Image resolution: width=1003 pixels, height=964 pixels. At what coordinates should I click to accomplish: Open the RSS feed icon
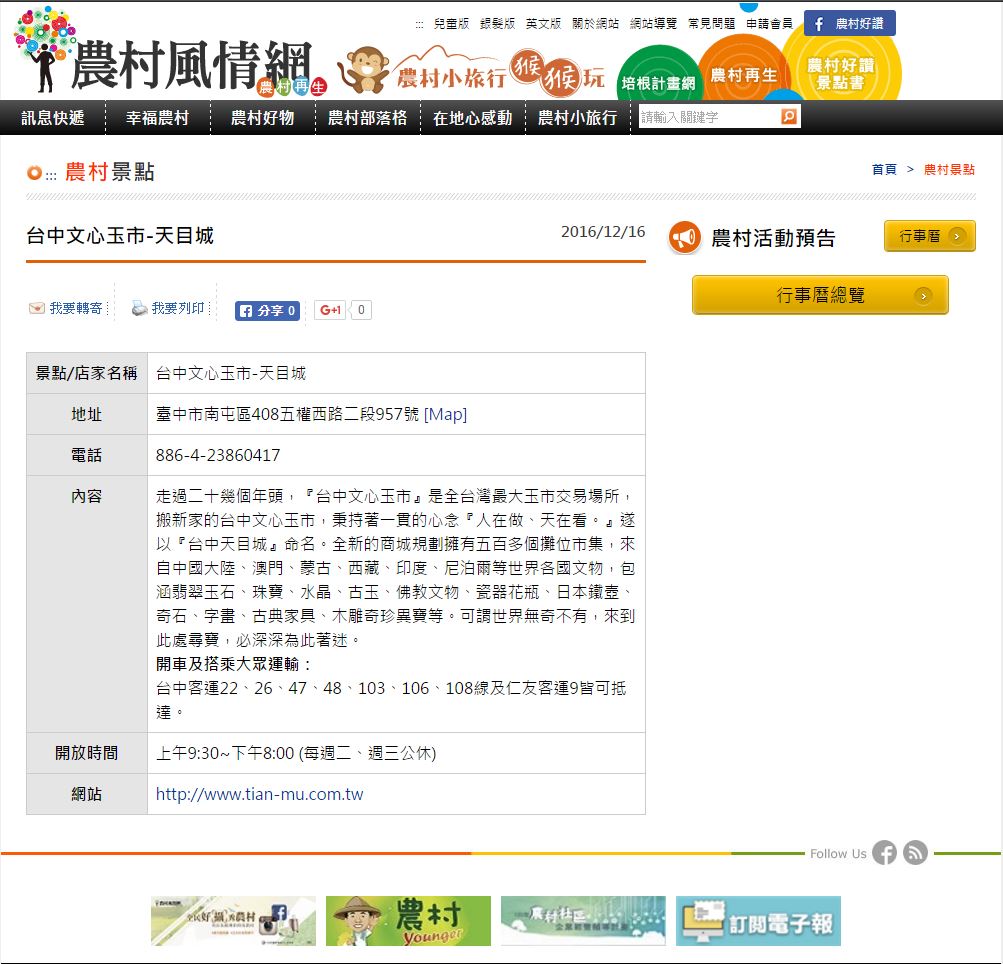915,853
